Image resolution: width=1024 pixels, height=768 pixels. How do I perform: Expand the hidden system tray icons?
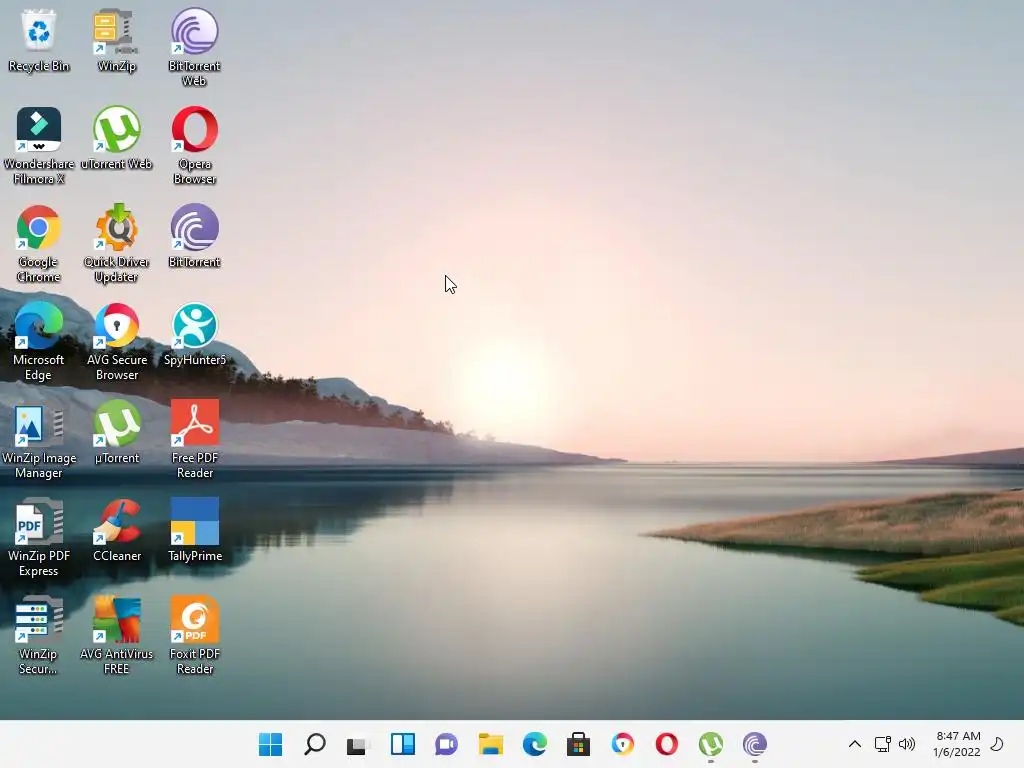[x=854, y=744]
